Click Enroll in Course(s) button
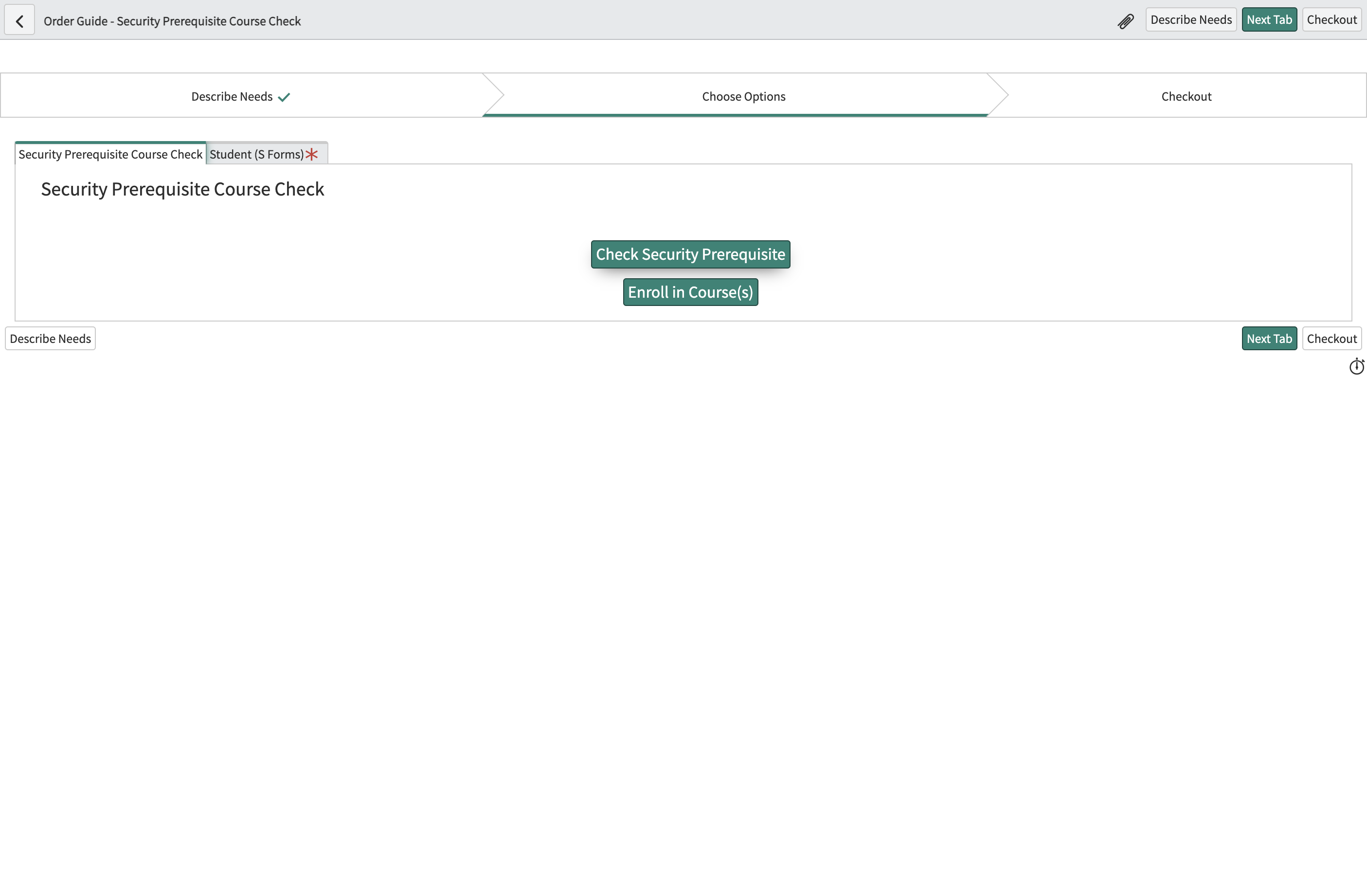The height and width of the screenshot is (896, 1367). click(690, 292)
